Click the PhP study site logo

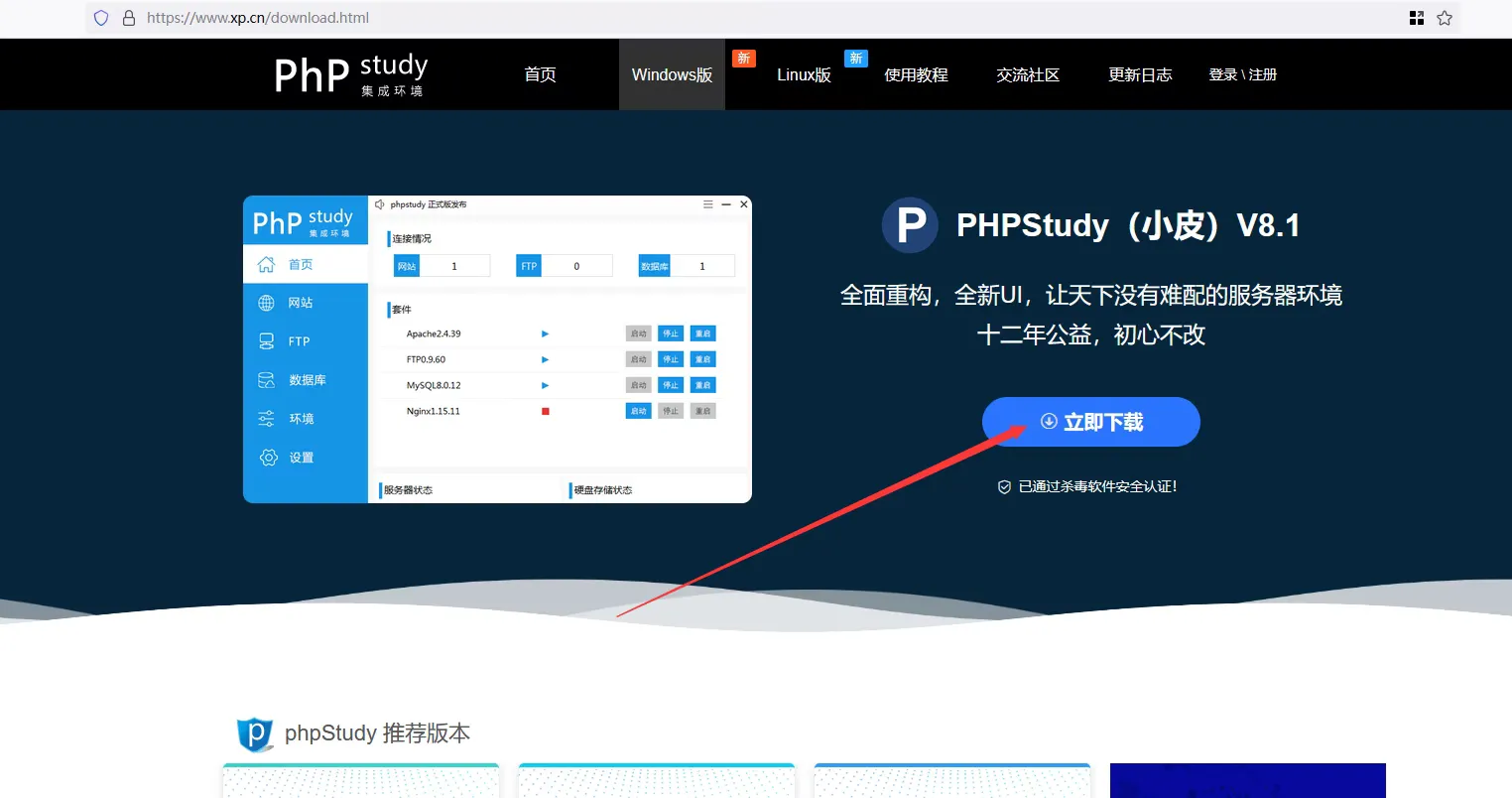(350, 74)
